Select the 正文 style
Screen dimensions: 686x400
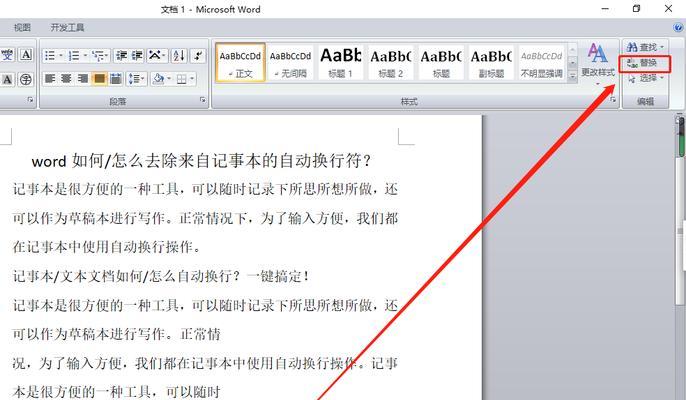tap(240, 62)
